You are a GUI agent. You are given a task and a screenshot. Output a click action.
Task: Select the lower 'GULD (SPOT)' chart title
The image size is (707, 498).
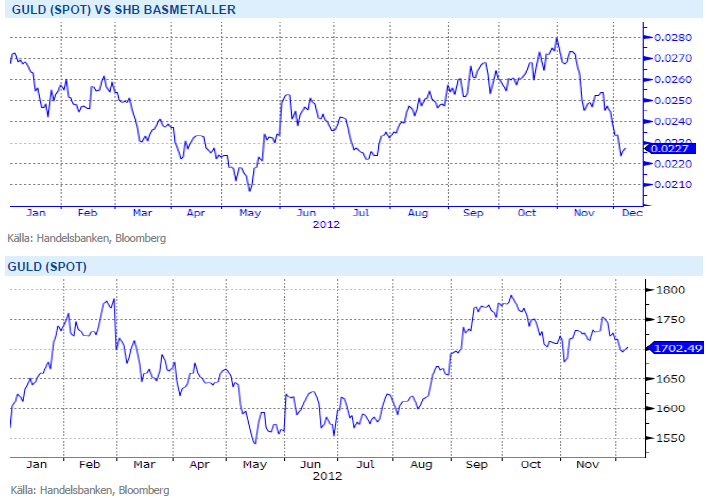tap(46, 267)
